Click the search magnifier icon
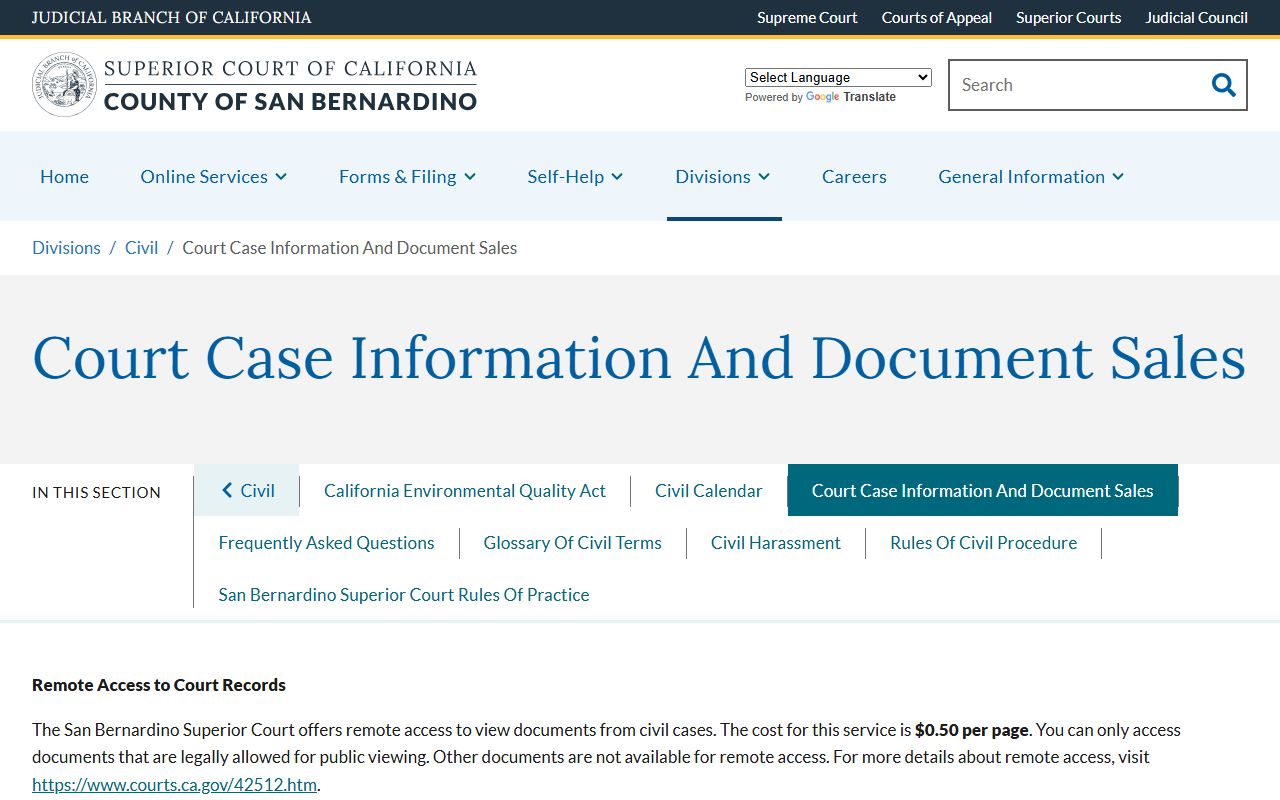The image size is (1280, 800). [1223, 85]
